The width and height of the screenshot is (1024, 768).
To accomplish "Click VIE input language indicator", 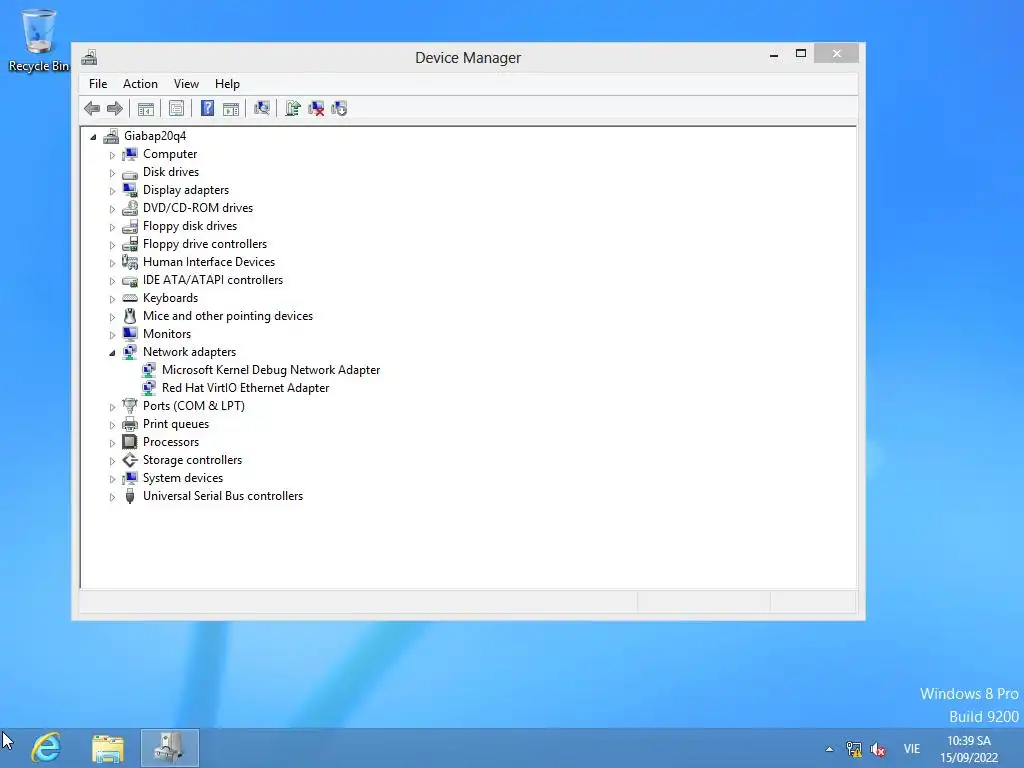I will coord(912,749).
